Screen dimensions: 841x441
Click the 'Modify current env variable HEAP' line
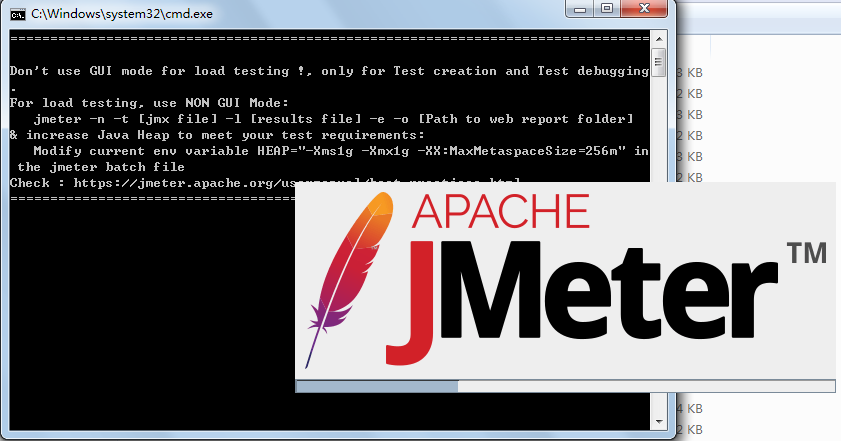pos(341,151)
